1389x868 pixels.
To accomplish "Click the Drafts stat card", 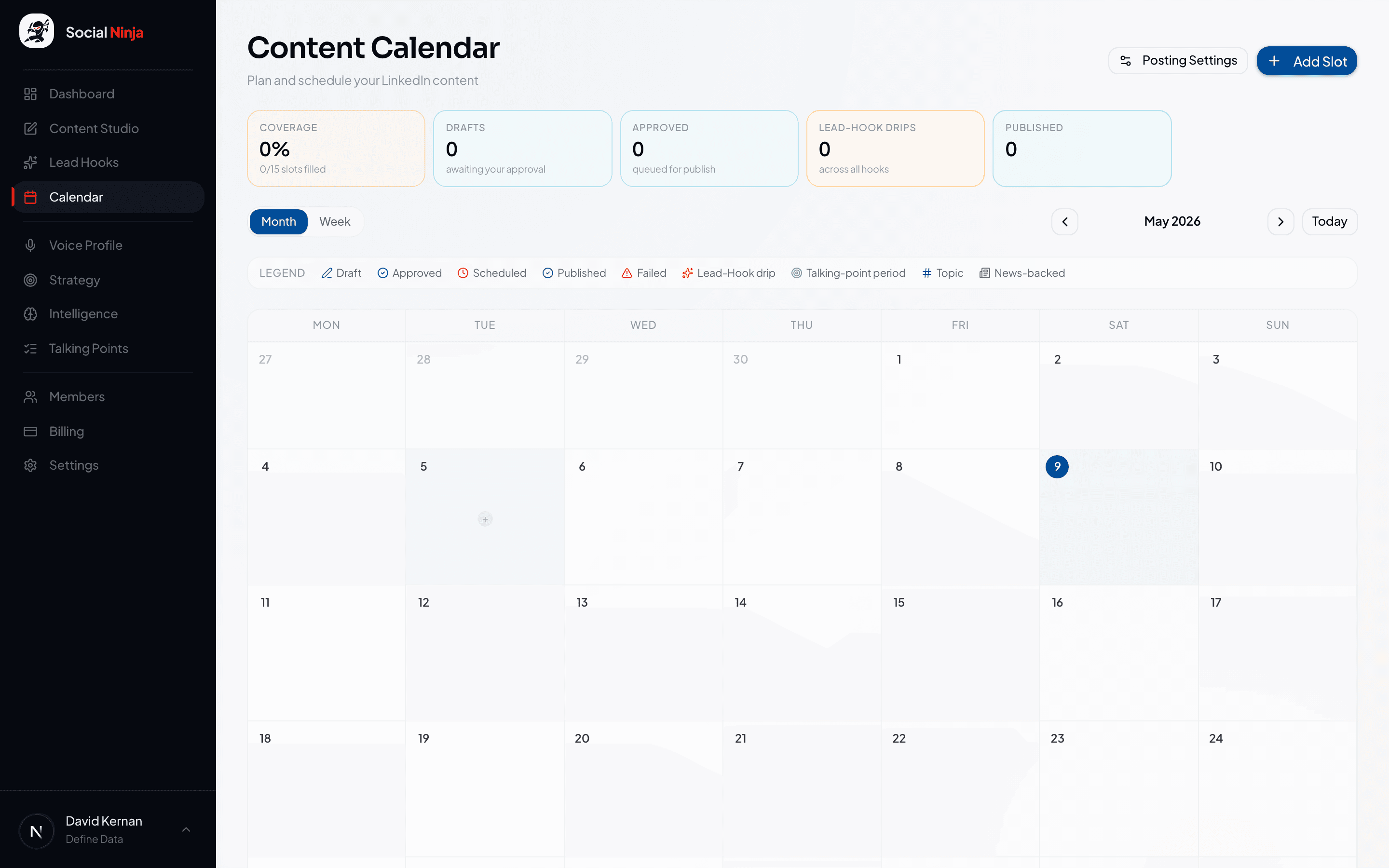I will (x=522, y=149).
